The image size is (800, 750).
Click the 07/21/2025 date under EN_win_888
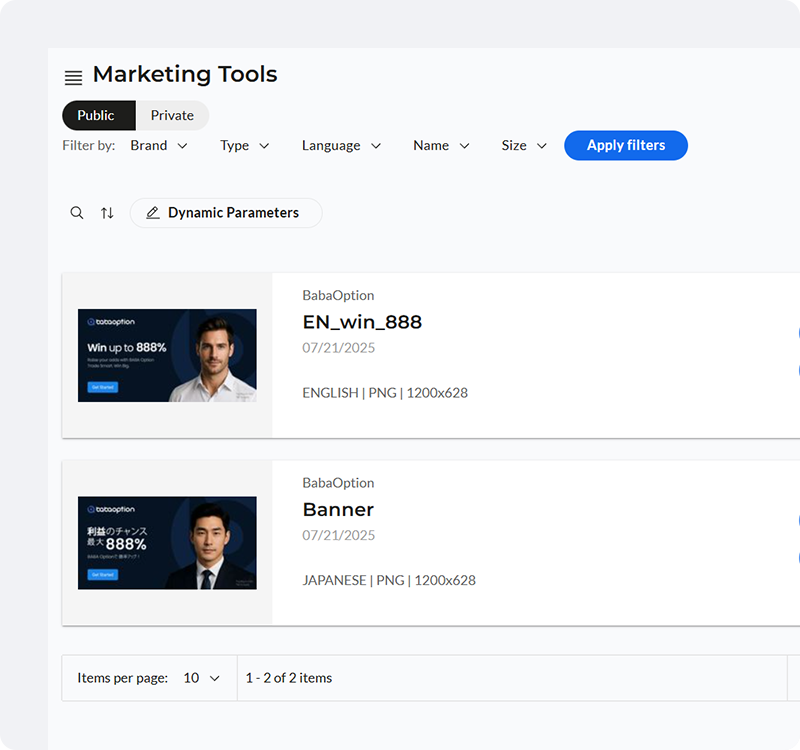(339, 348)
